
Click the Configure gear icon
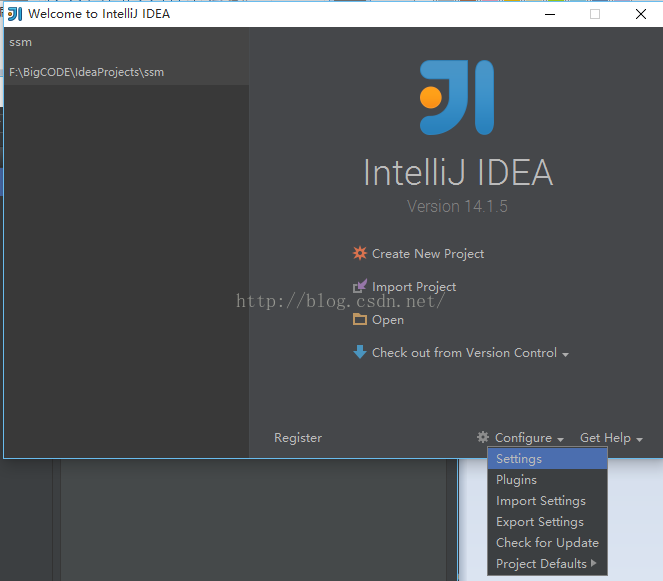483,437
